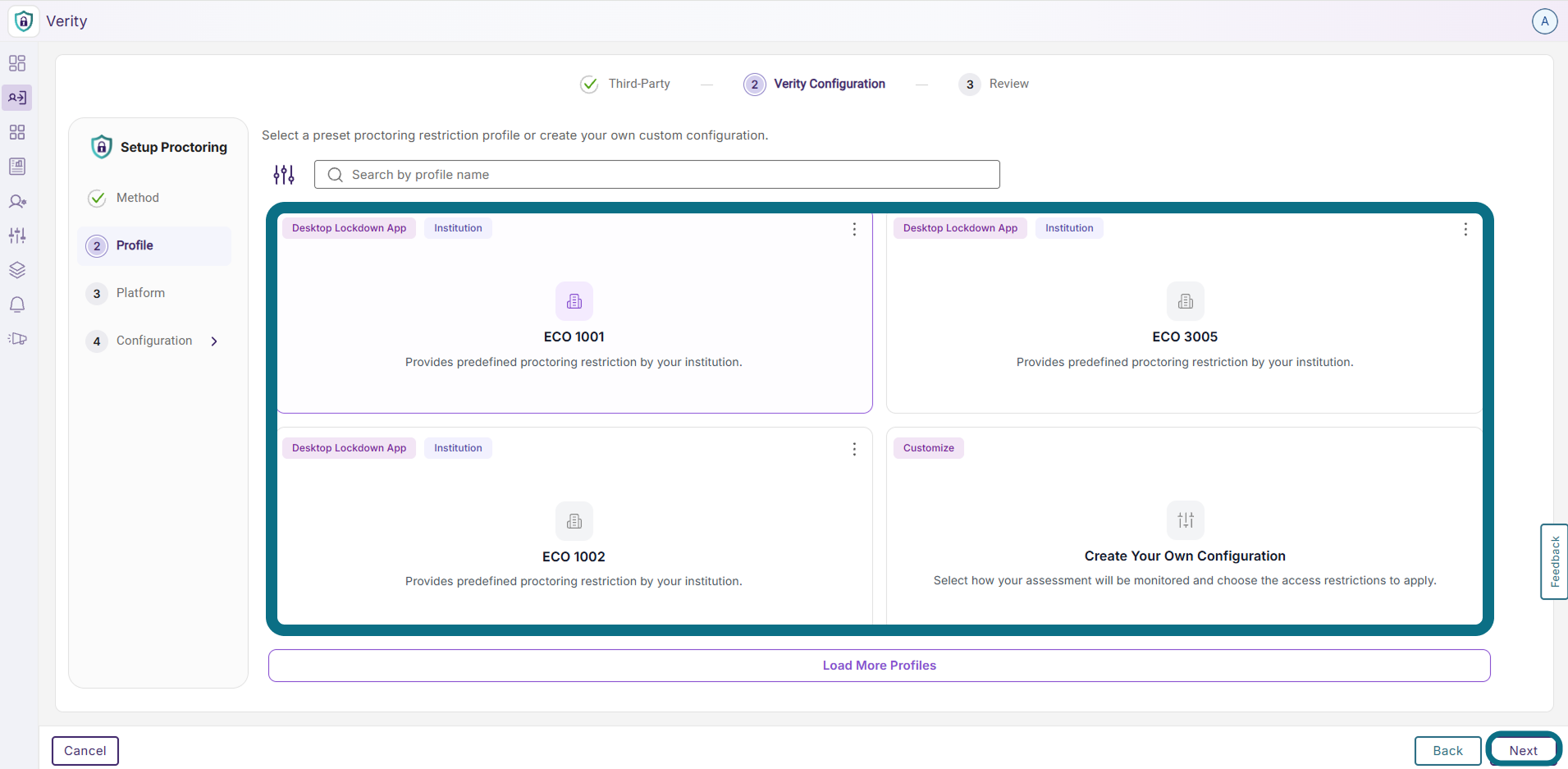
Task: Click the ECO 1001 profile building icon
Action: tap(574, 301)
